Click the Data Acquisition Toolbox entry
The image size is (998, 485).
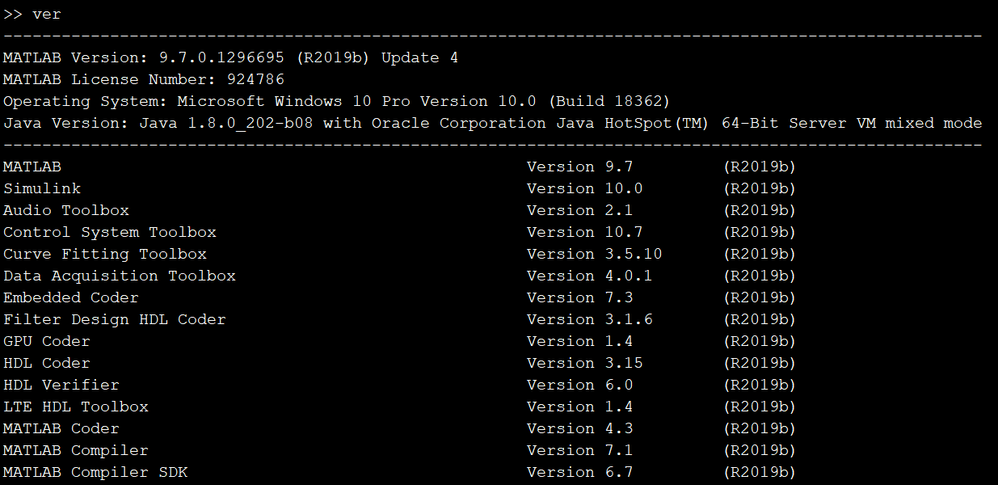tap(119, 276)
